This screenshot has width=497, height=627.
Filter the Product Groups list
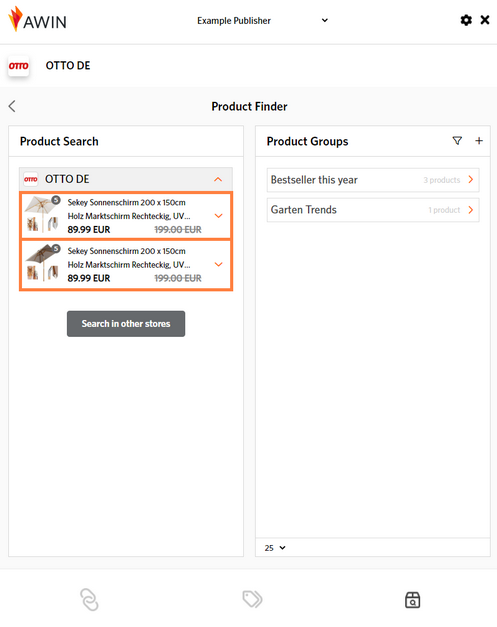click(x=457, y=141)
